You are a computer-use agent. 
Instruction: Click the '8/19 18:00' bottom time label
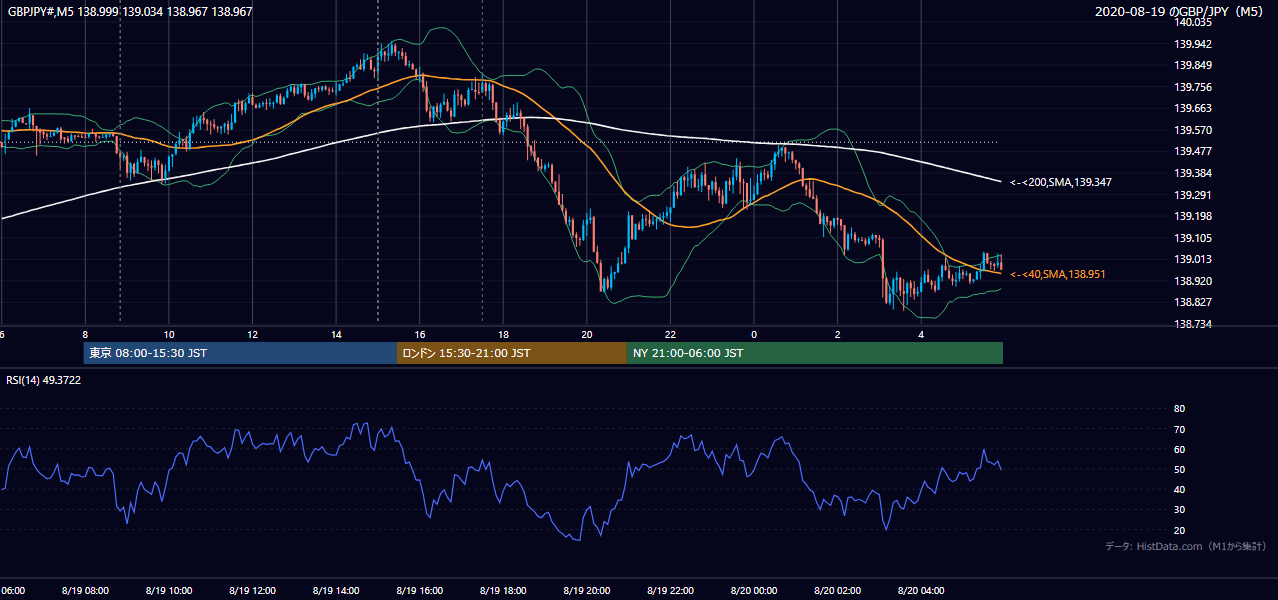click(x=503, y=591)
